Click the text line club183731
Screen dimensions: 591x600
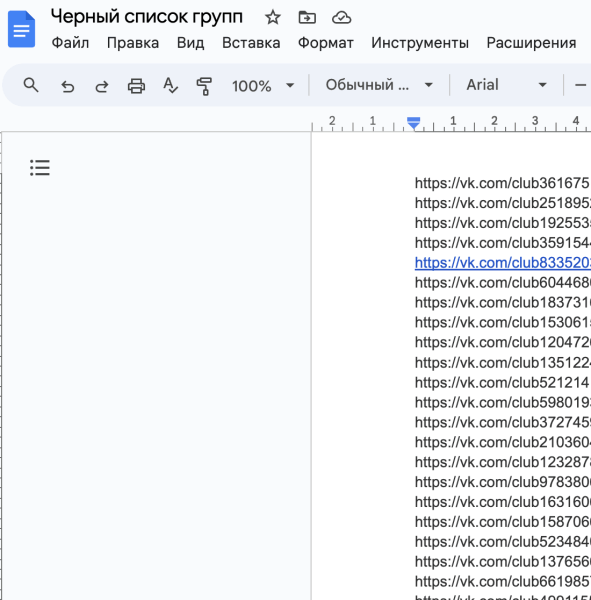click(503, 303)
